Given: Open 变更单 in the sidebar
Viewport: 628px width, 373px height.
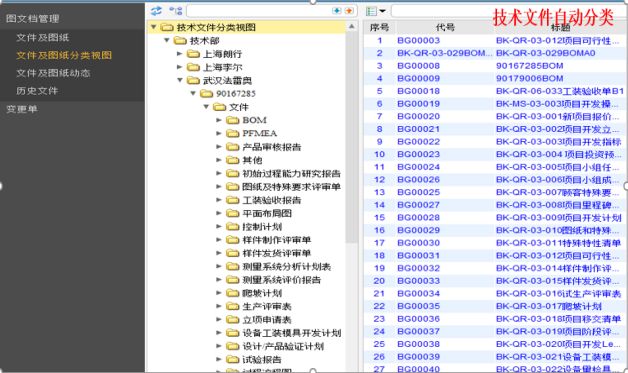Looking at the screenshot, I should [22, 109].
